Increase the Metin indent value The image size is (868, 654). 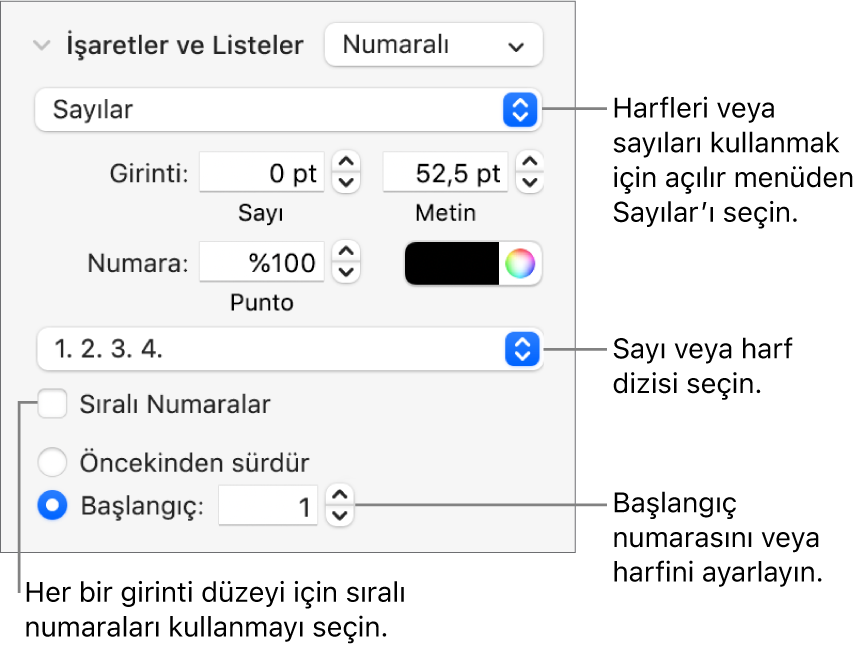point(529,164)
